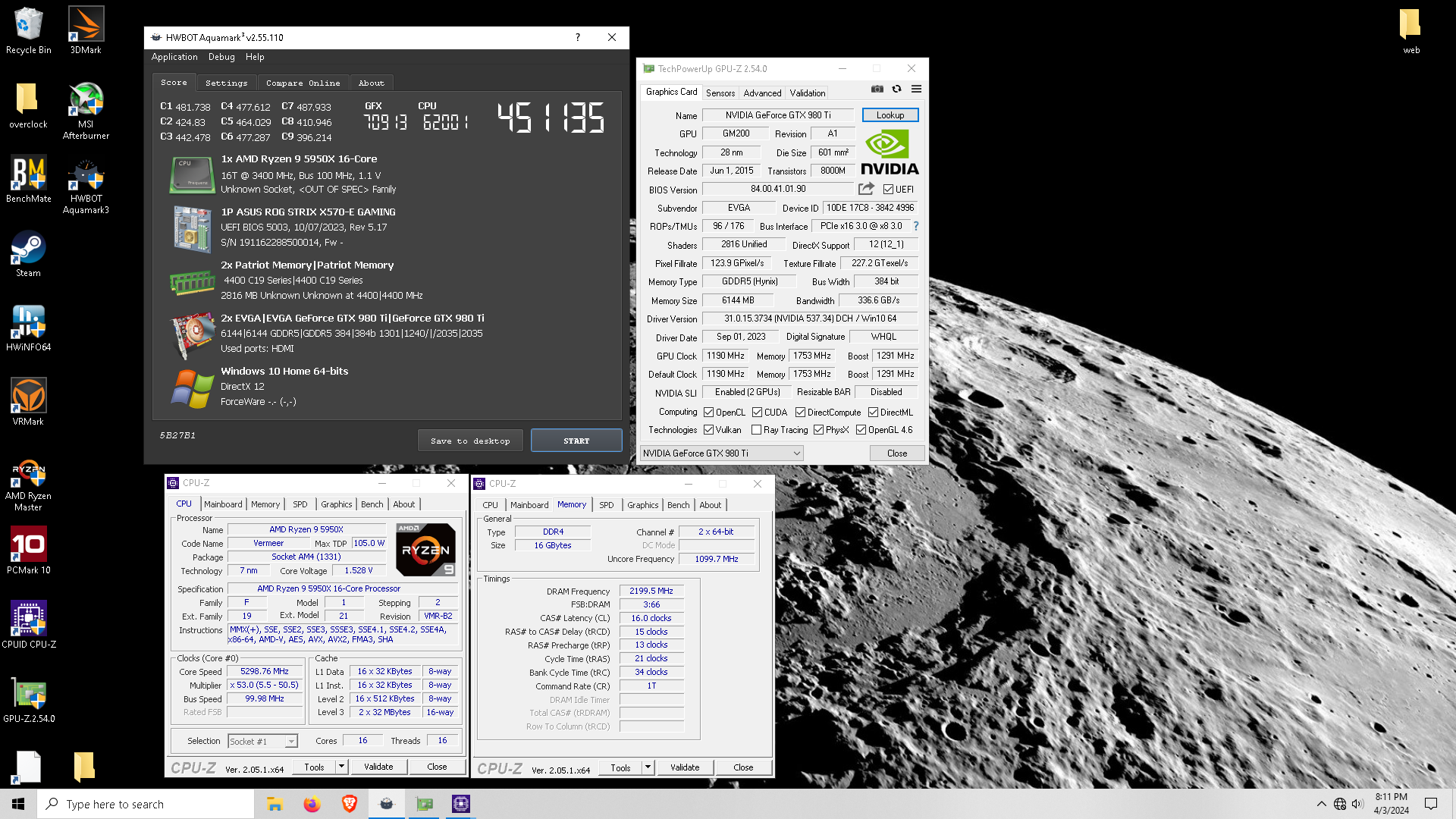This screenshot has width=1456, height=819.
Task: Open GPU-Z.2.54.0 desktop shortcut
Action: tap(29, 699)
